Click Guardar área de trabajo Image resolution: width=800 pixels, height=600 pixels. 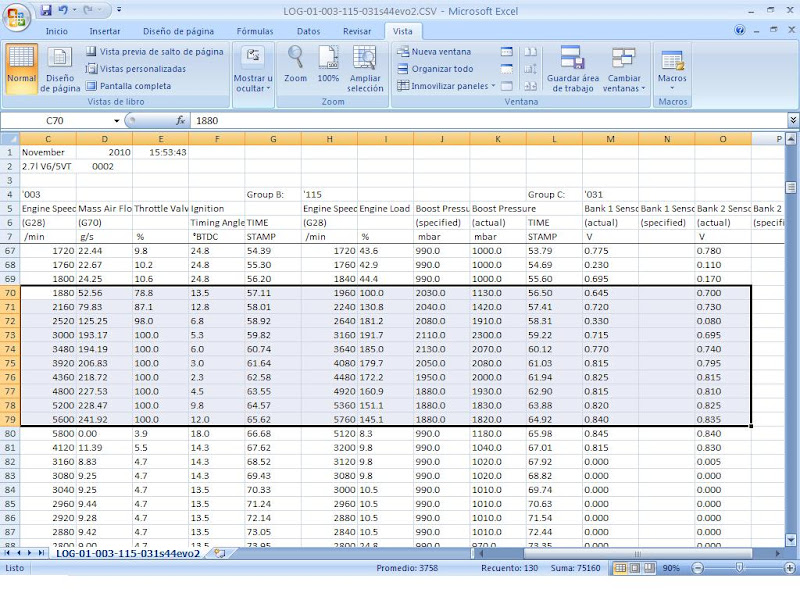(573, 68)
